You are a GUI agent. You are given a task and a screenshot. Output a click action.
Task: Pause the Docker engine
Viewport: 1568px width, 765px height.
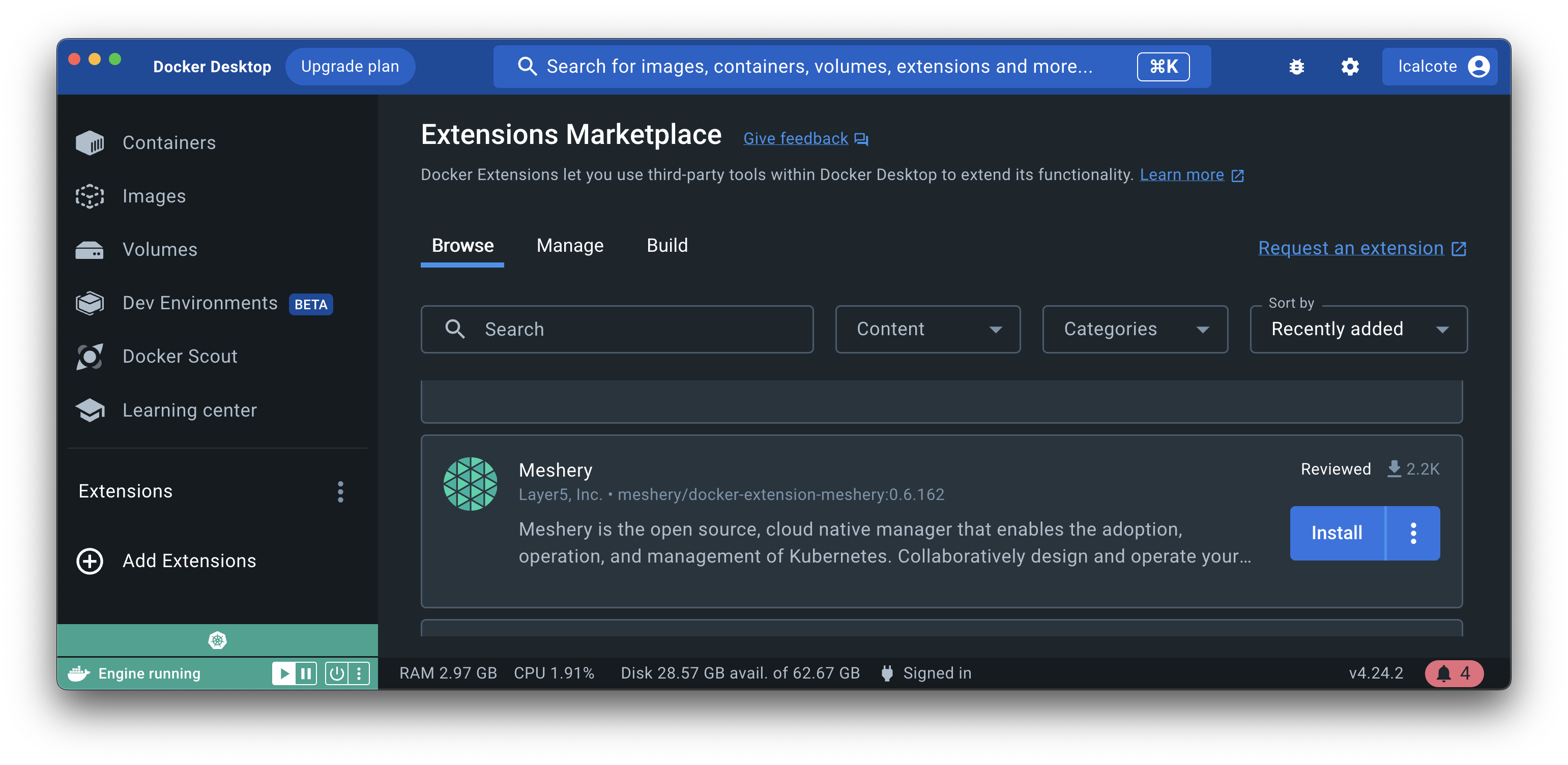(x=307, y=673)
